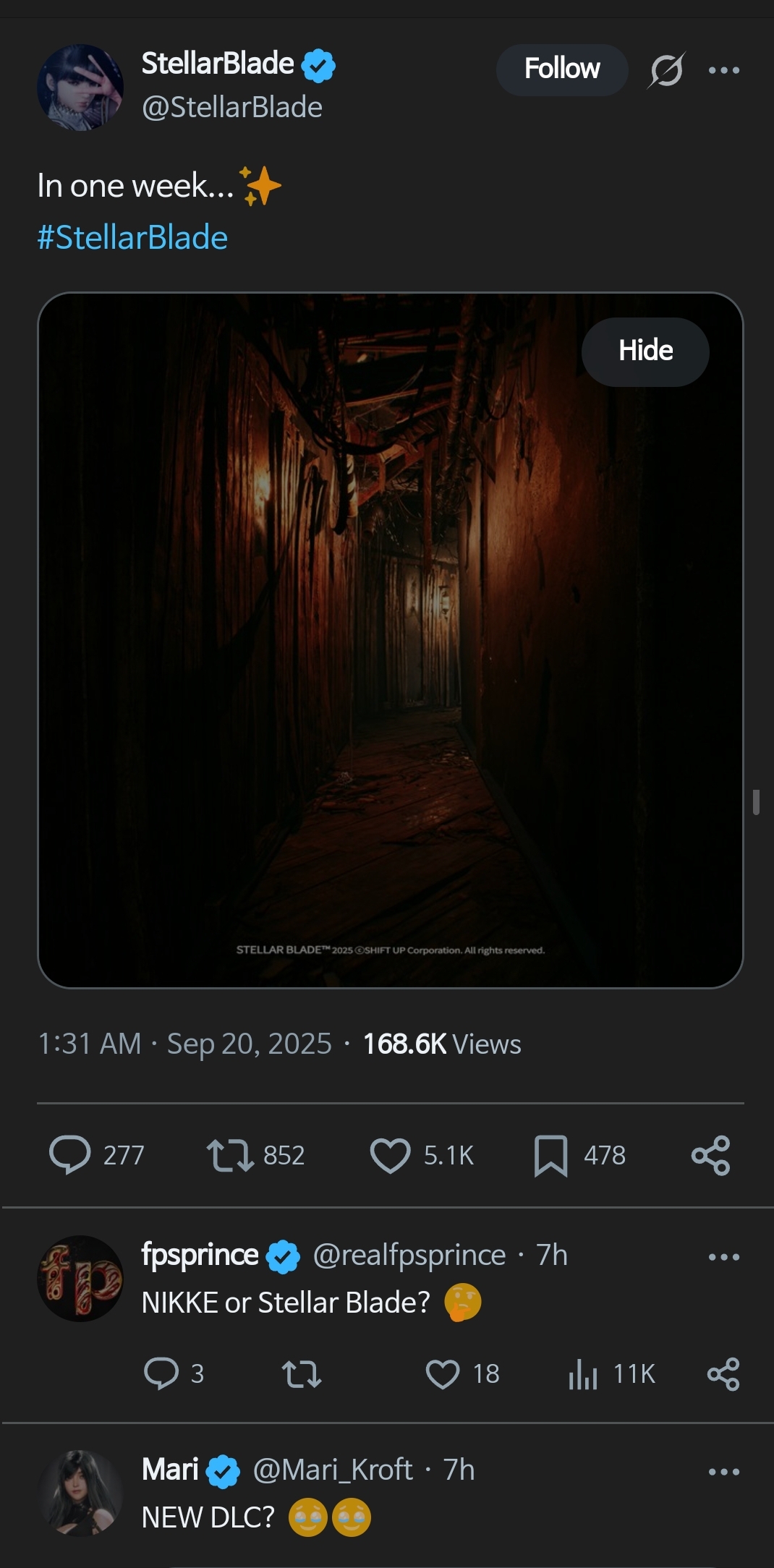Repost the StellarBlade post
Image resolution: width=774 pixels, height=1568 pixels.
(230, 1154)
